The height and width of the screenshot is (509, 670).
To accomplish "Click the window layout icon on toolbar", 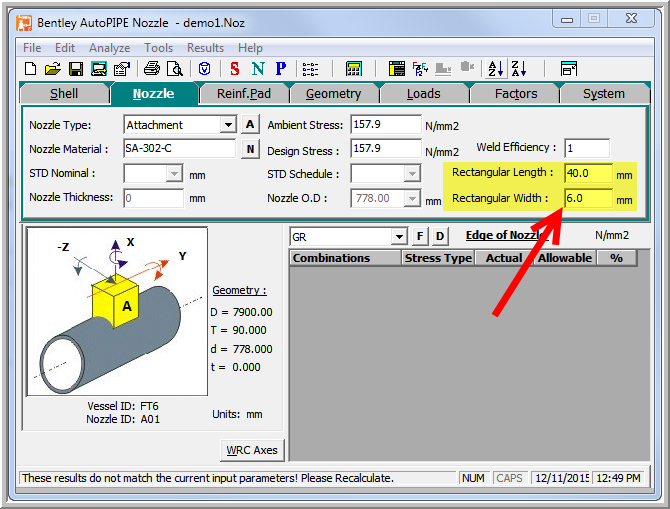I will (568, 68).
